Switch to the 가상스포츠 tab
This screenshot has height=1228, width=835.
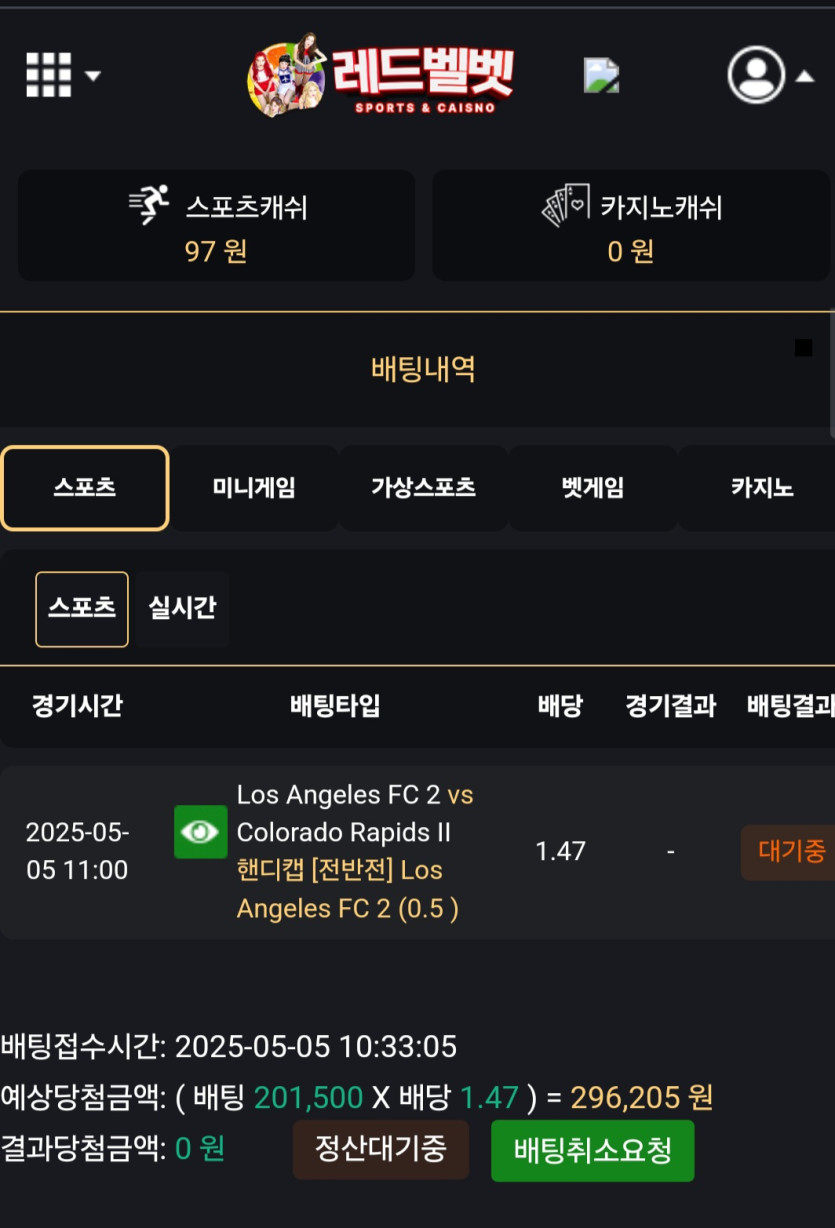pos(423,488)
